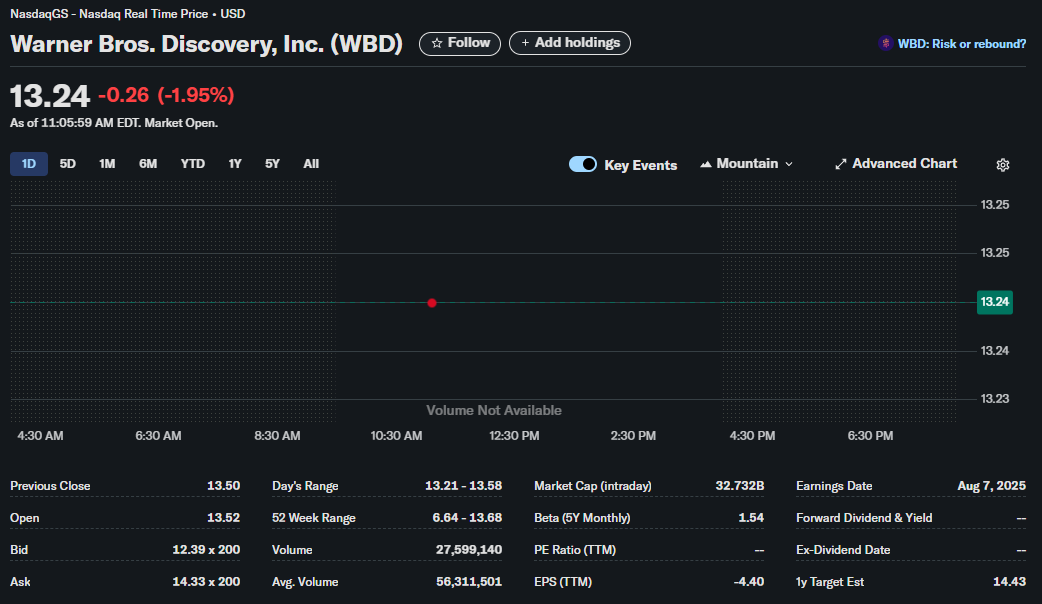Click the -0.26 (-1.95%) price change
Viewport: 1042px width, 604px height.
(x=166, y=95)
